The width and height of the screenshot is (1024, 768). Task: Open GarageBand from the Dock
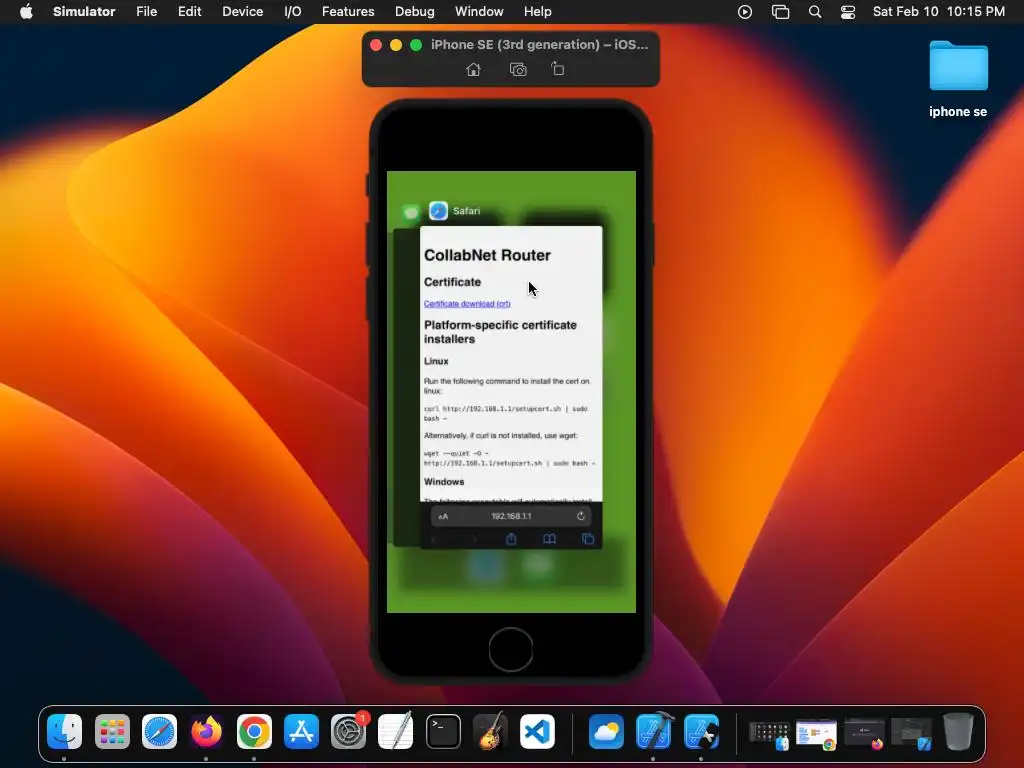pos(490,731)
